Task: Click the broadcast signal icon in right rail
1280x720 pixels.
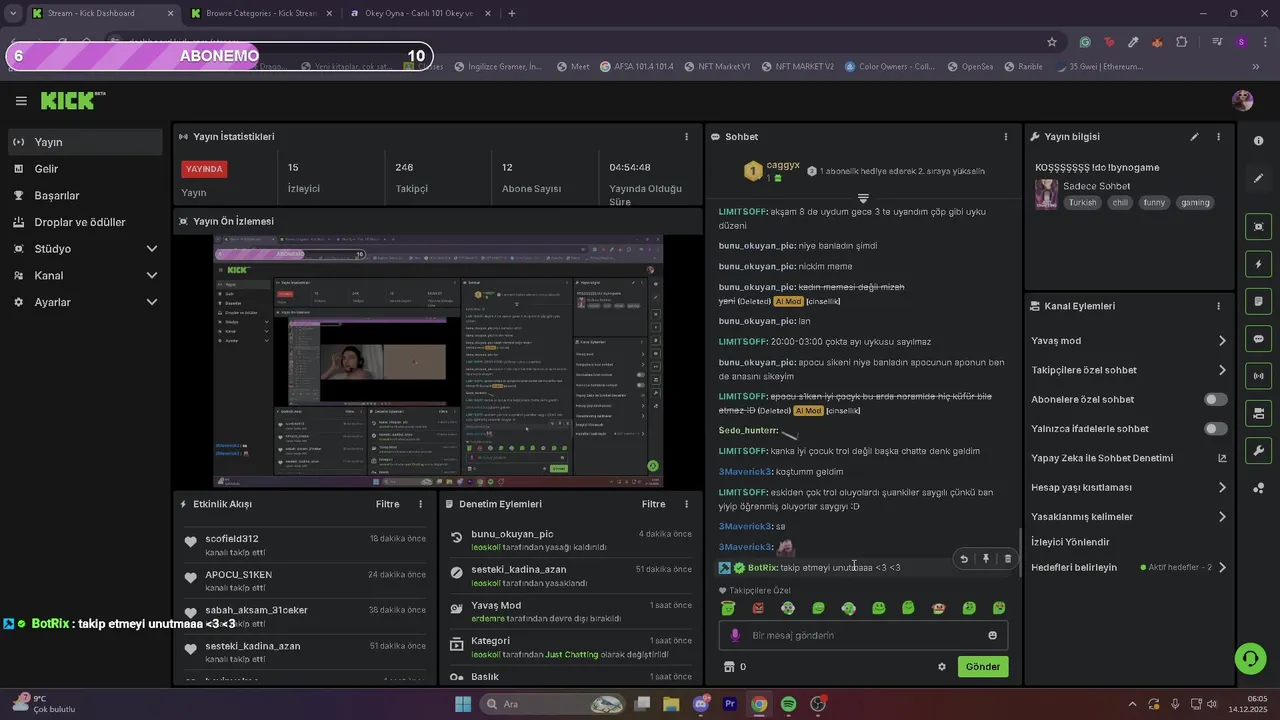Action: tap(1258, 376)
